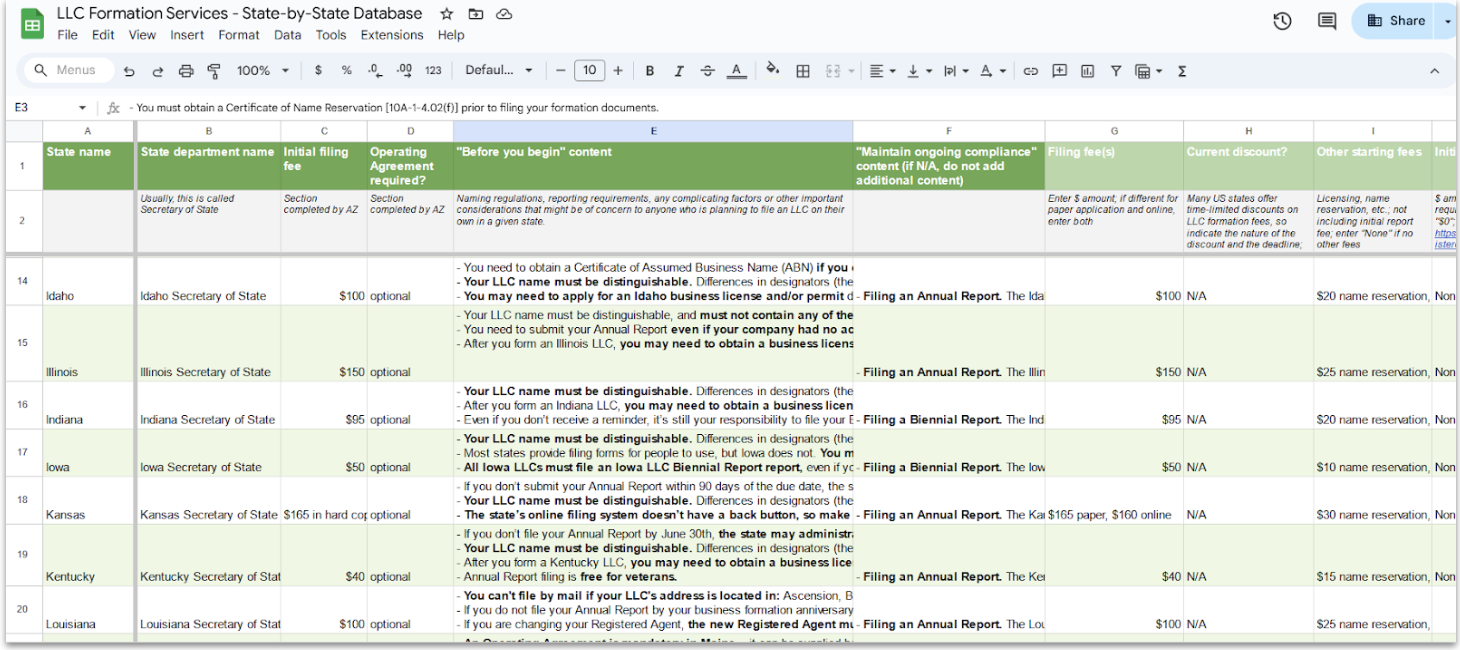
Task: Toggle bold formatting on
Action: [650, 70]
